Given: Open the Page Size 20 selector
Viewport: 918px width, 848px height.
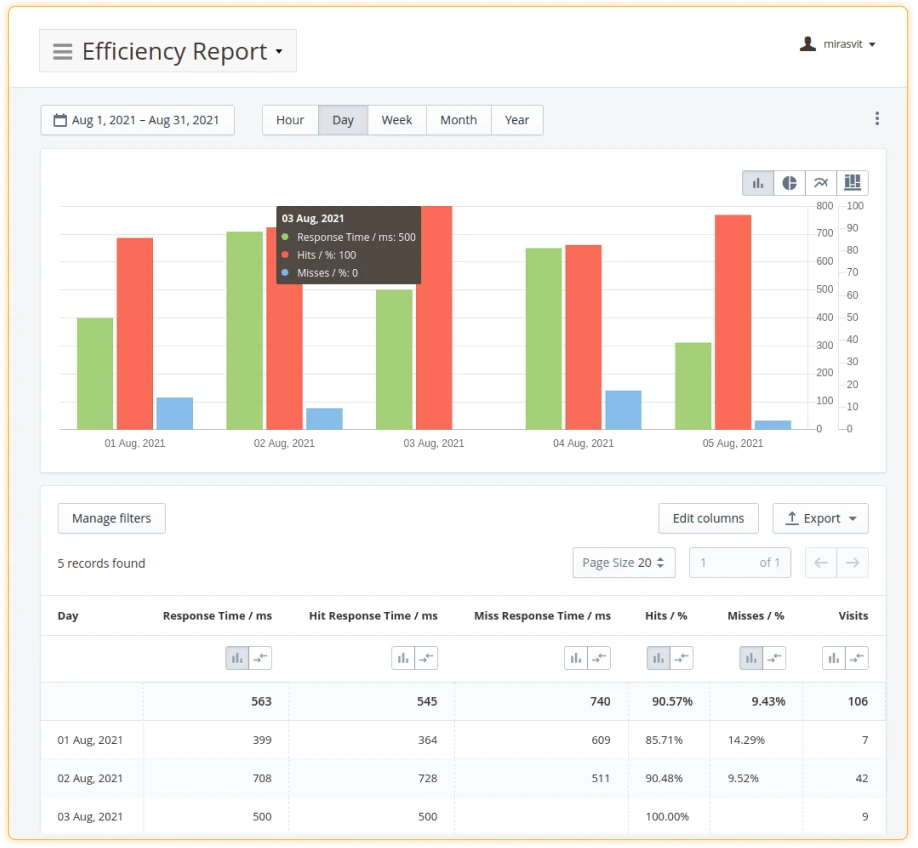Looking at the screenshot, I should click(x=623, y=563).
